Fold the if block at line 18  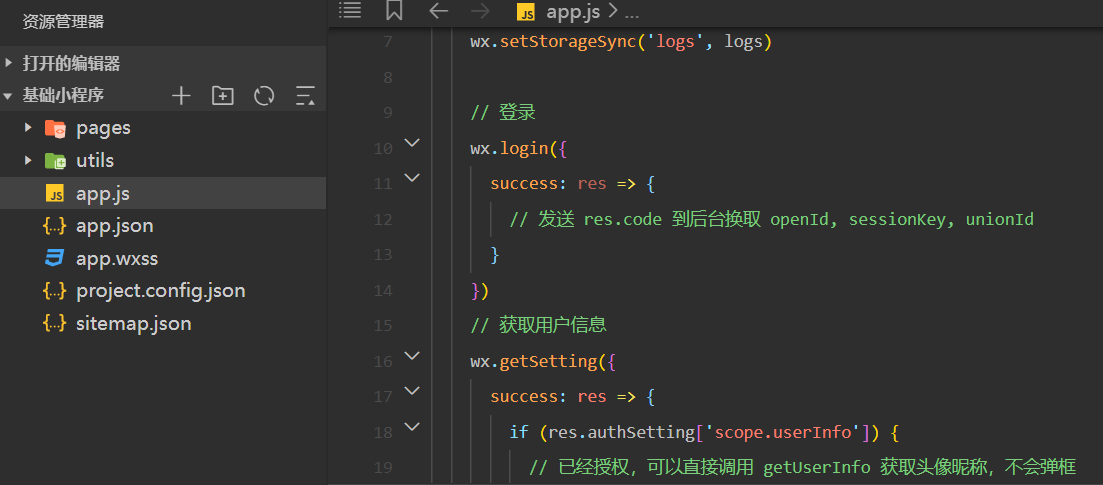412,427
